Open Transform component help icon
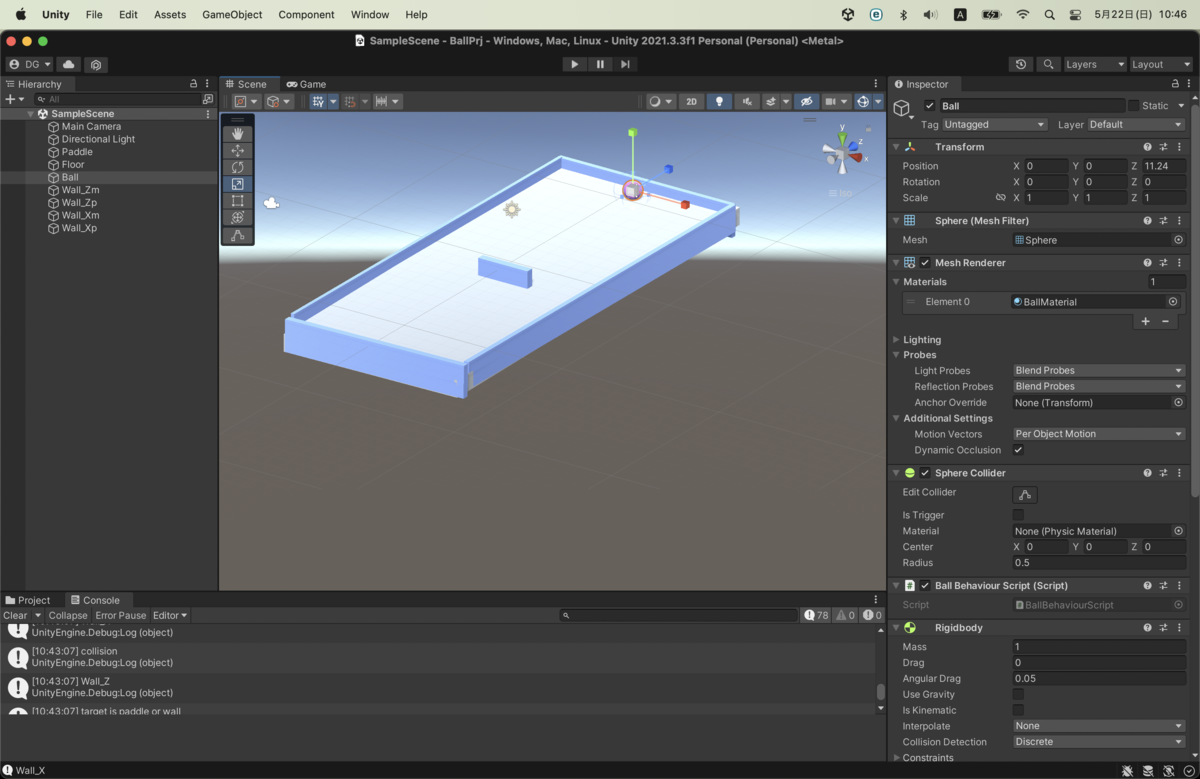 click(1147, 147)
